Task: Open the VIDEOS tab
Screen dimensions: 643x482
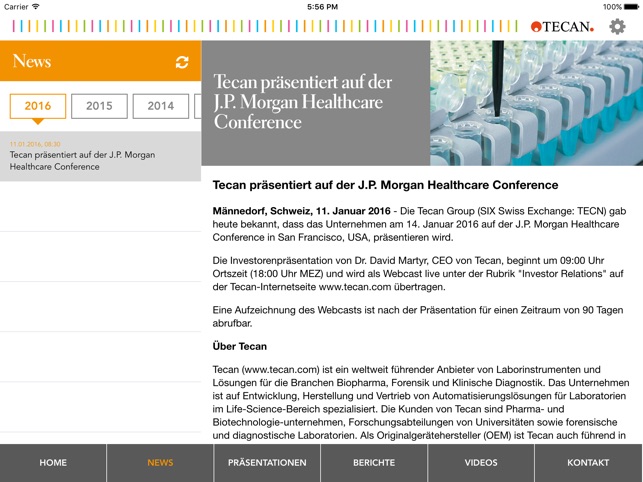Action: [481, 463]
